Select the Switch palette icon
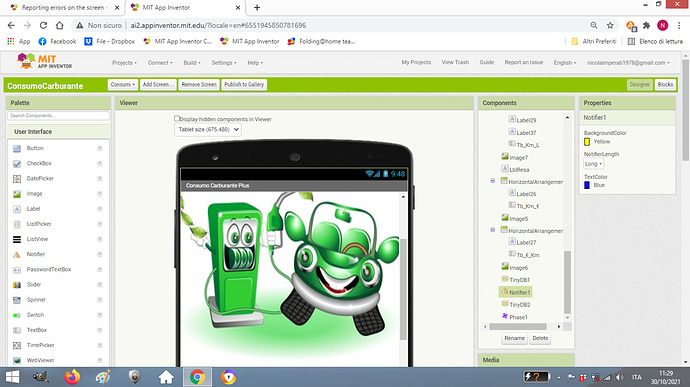The height and width of the screenshot is (387, 690). pos(17,315)
